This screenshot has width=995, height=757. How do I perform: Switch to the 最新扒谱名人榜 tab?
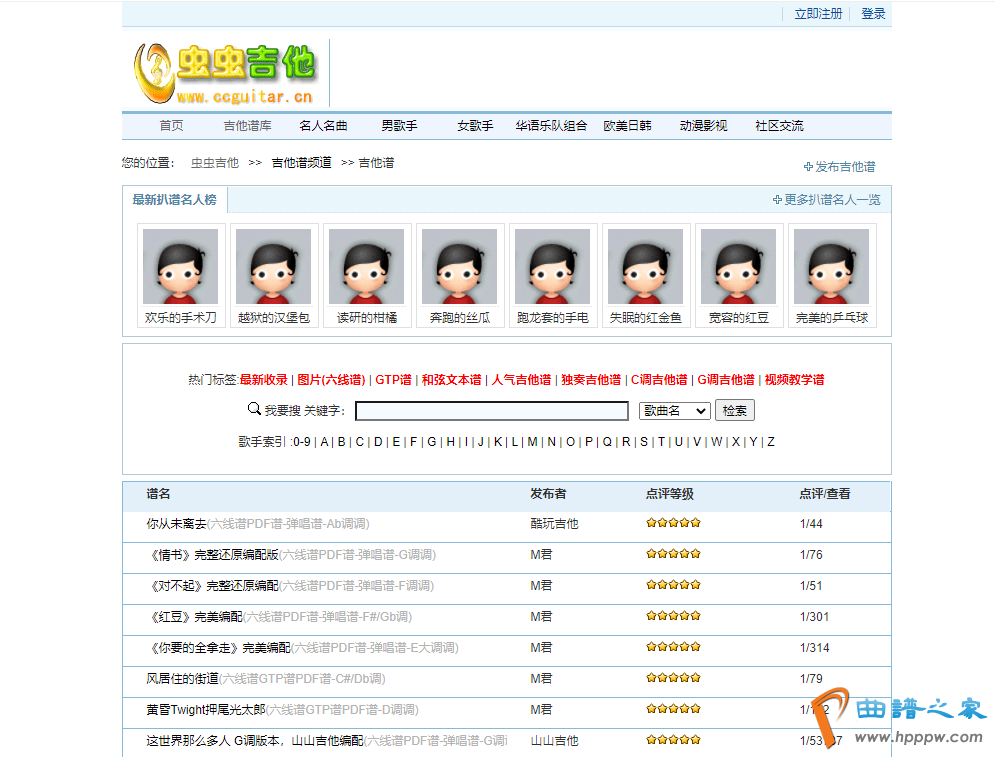tap(174, 200)
